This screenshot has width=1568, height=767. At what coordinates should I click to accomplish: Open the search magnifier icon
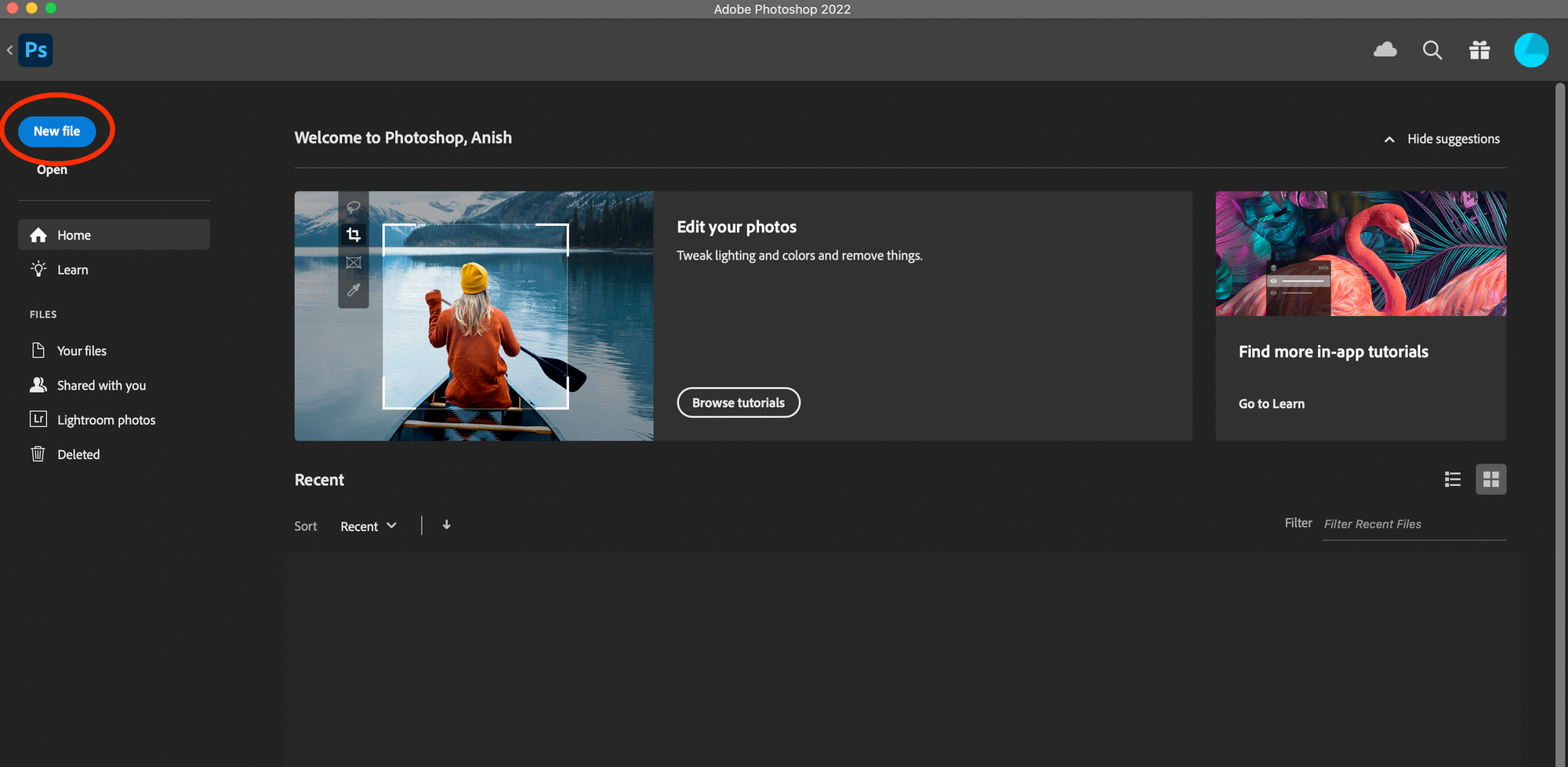(1432, 50)
